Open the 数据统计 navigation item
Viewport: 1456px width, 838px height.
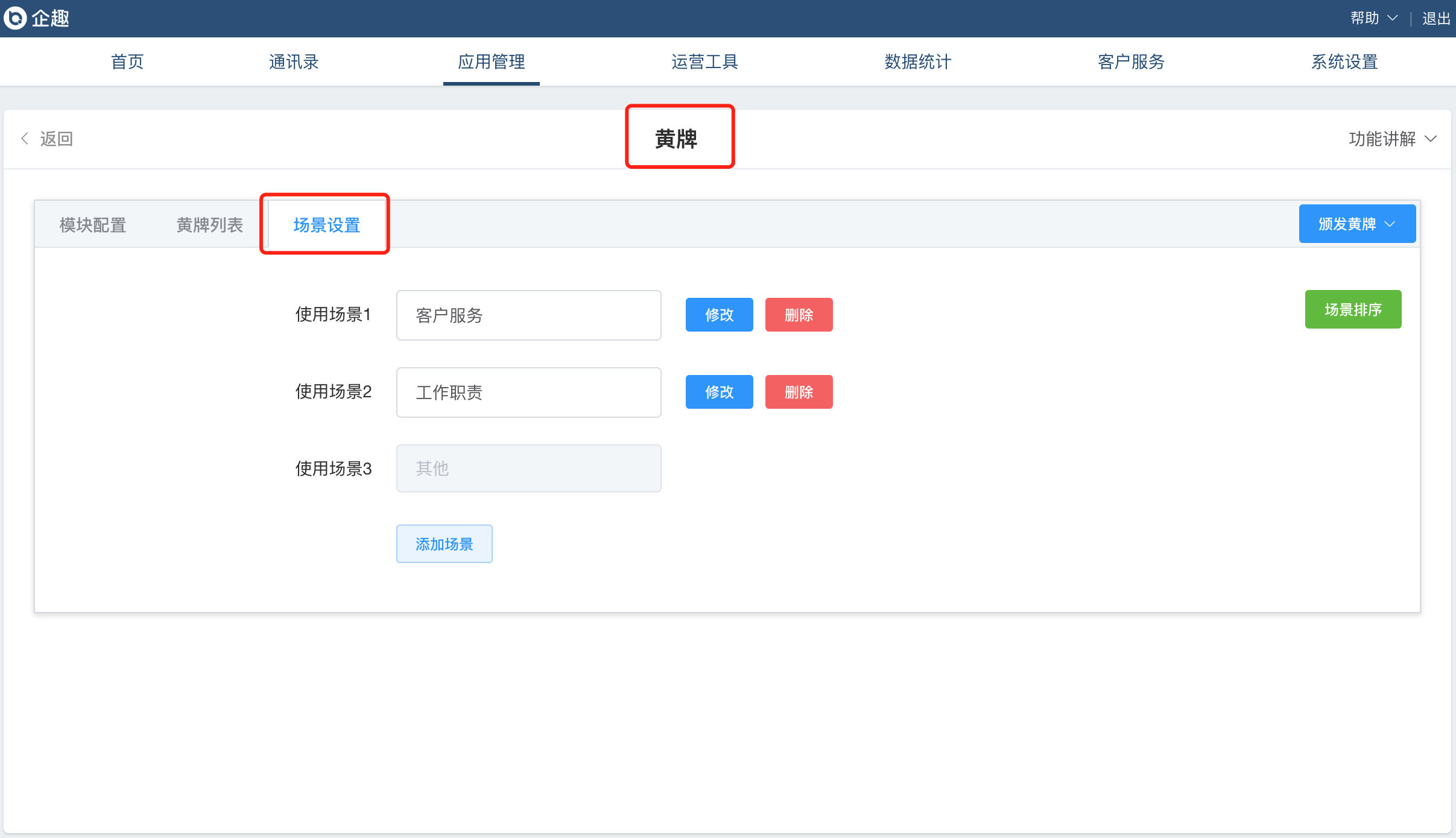917,61
